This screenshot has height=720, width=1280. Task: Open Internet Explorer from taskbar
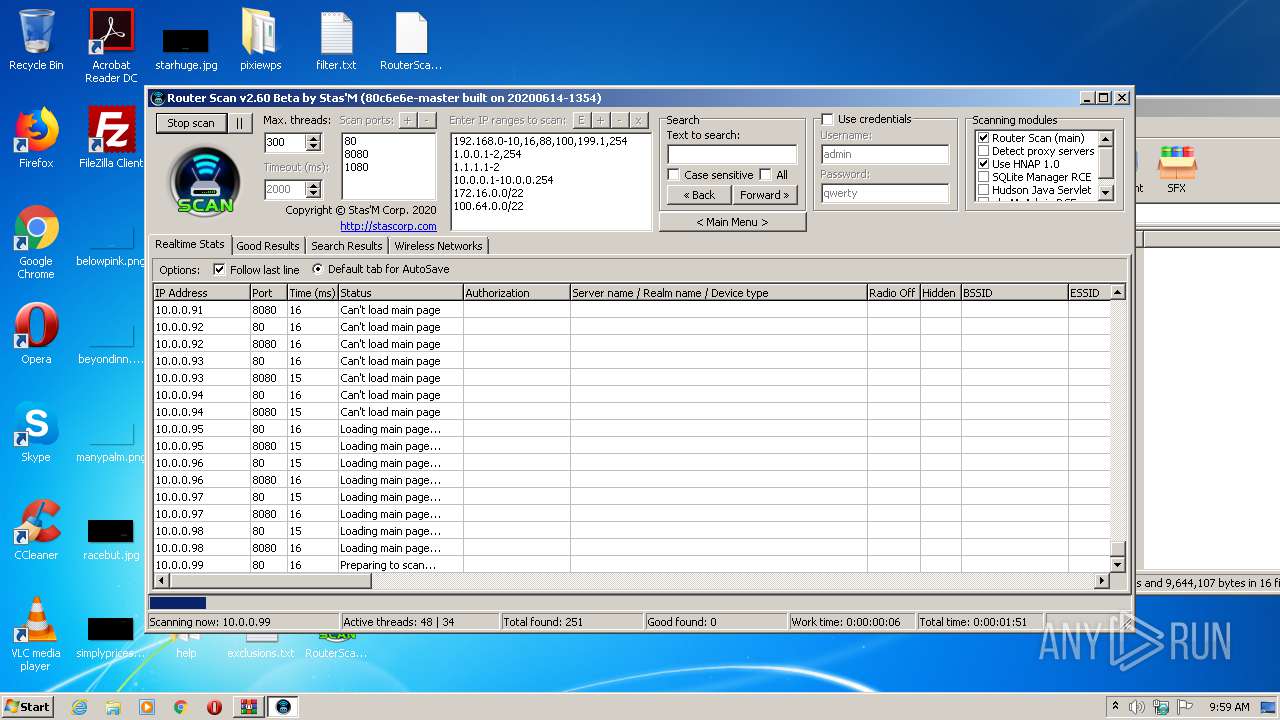(79, 707)
